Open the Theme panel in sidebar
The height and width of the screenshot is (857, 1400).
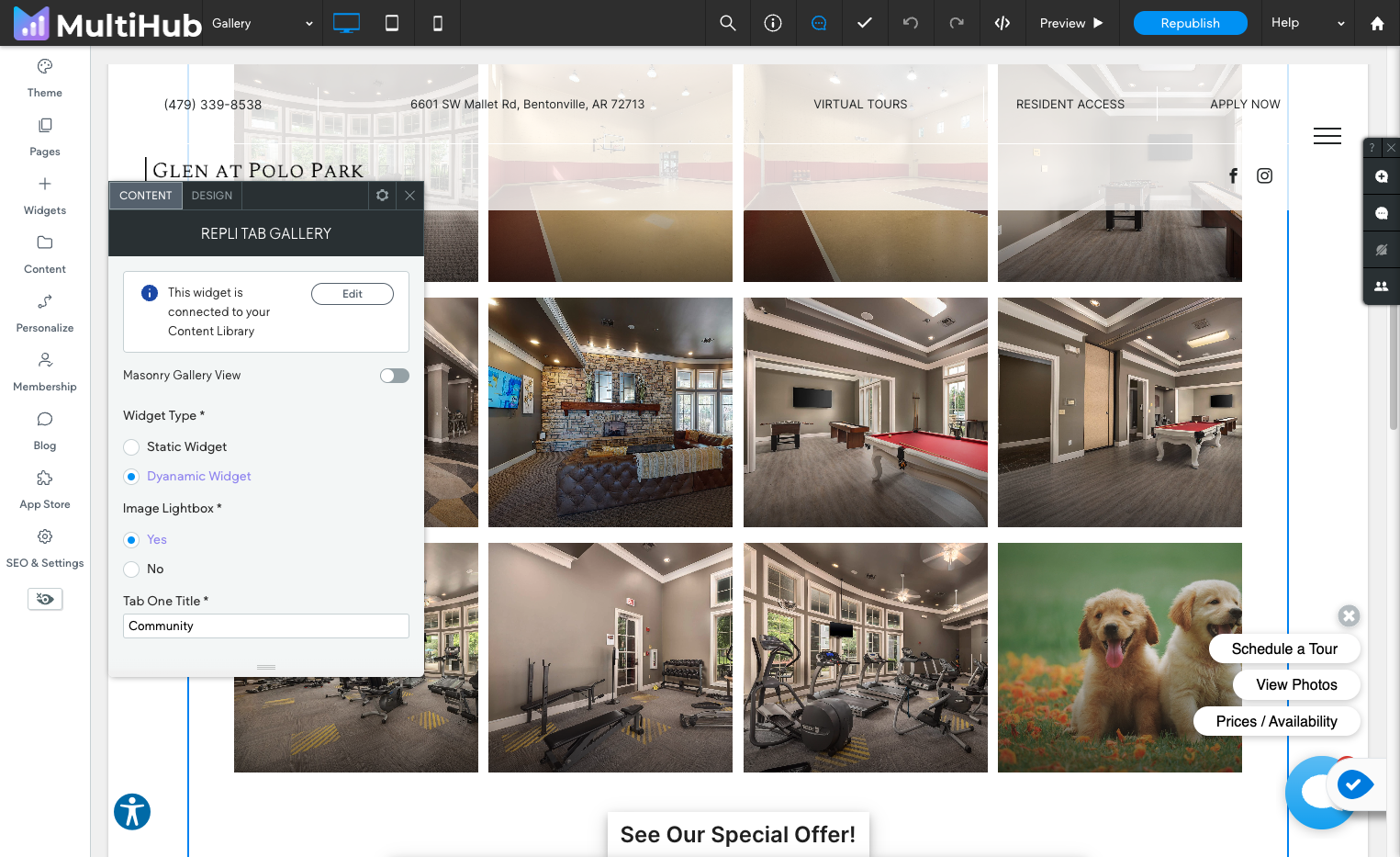45,78
